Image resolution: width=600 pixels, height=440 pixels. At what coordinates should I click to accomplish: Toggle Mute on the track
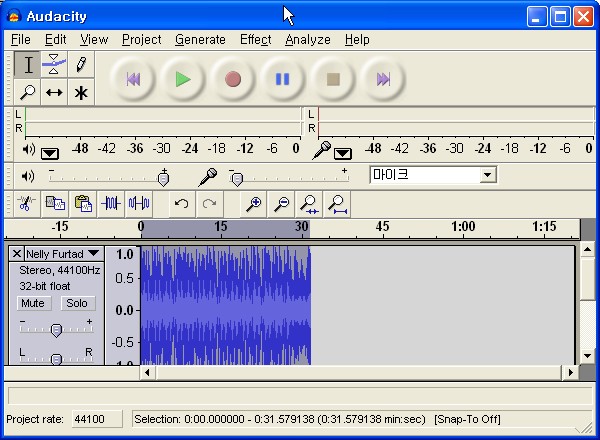pyautogui.click(x=33, y=303)
